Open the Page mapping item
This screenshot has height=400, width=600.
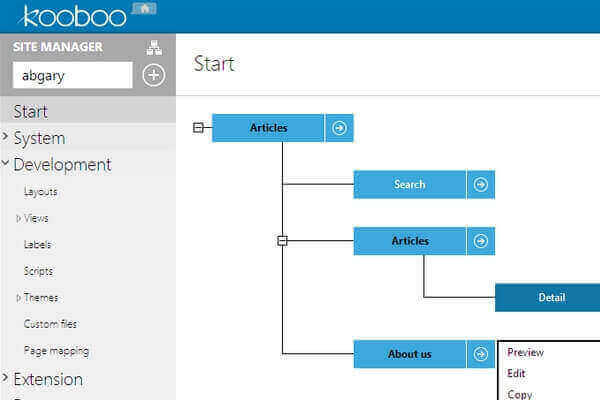[56, 350]
